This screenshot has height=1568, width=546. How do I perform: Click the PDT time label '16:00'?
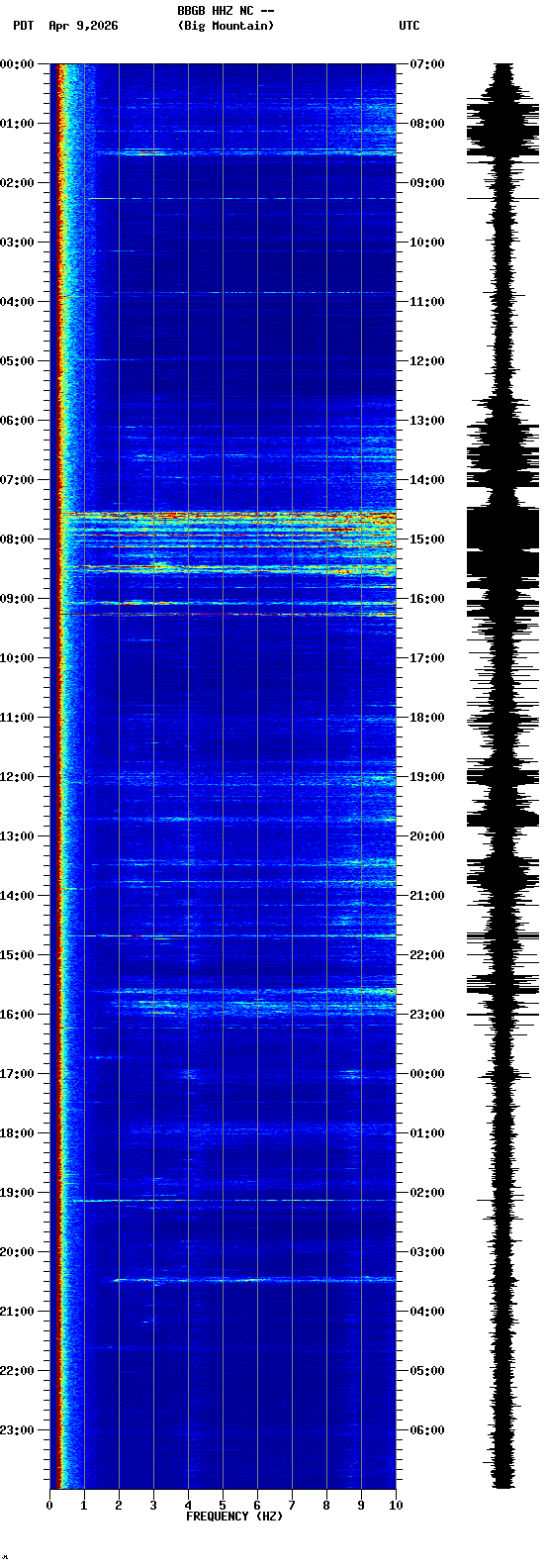18,1015
